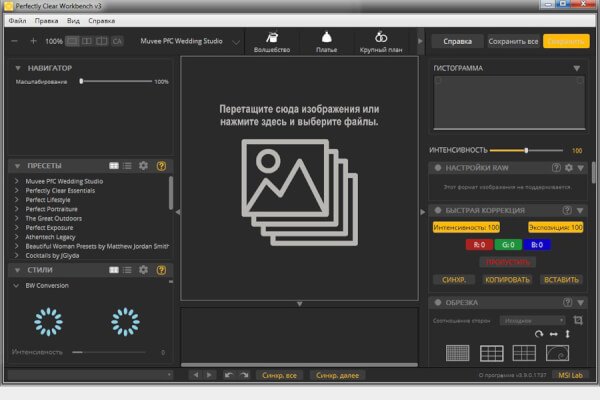
Task: Select the before/after comparison view icon
Action: point(102,41)
